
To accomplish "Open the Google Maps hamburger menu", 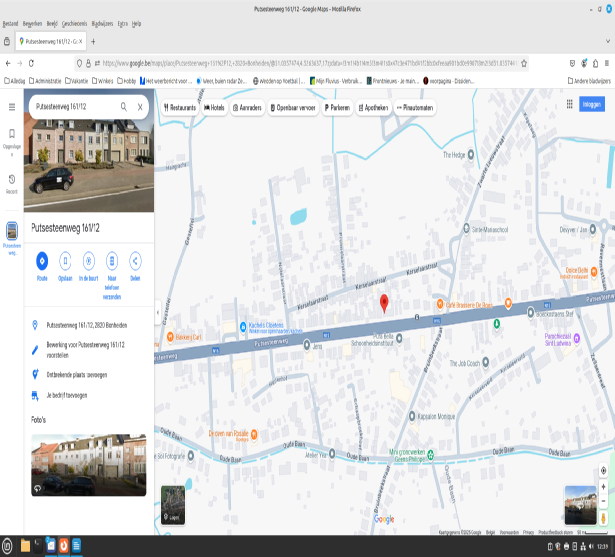I will coord(12,106).
